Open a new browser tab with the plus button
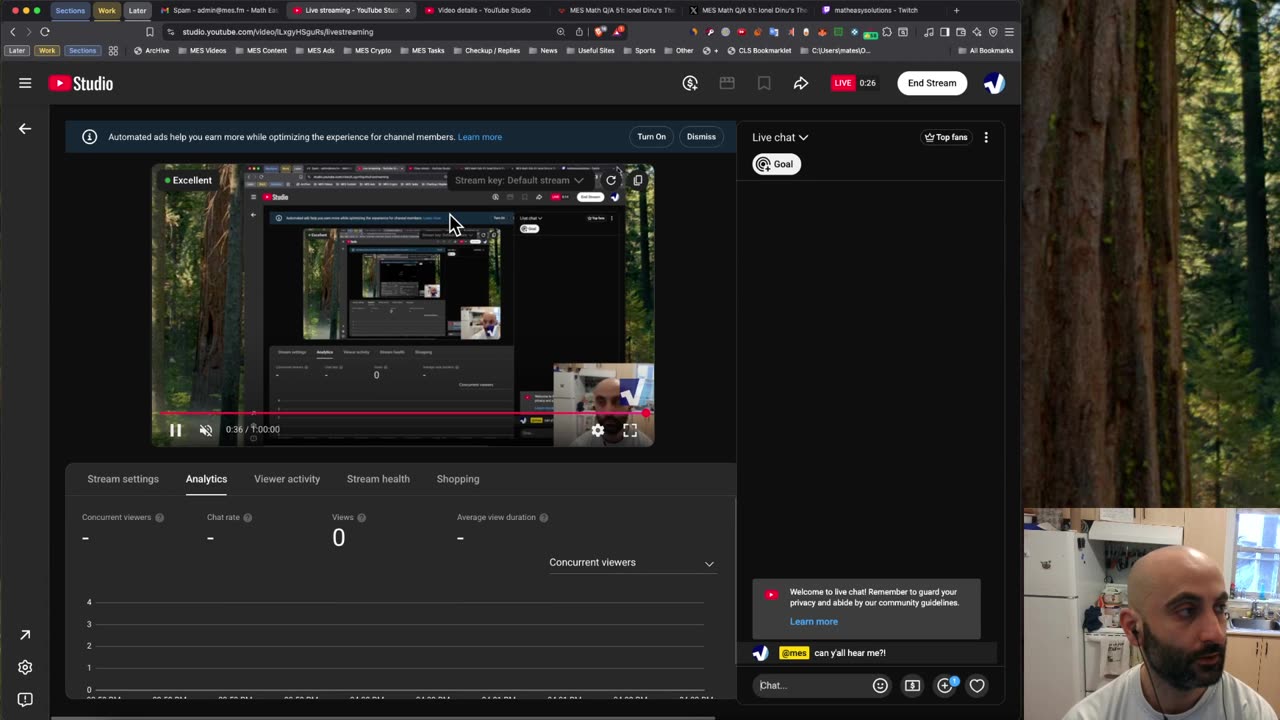Viewport: 1280px width, 720px height. click(956, 10)
